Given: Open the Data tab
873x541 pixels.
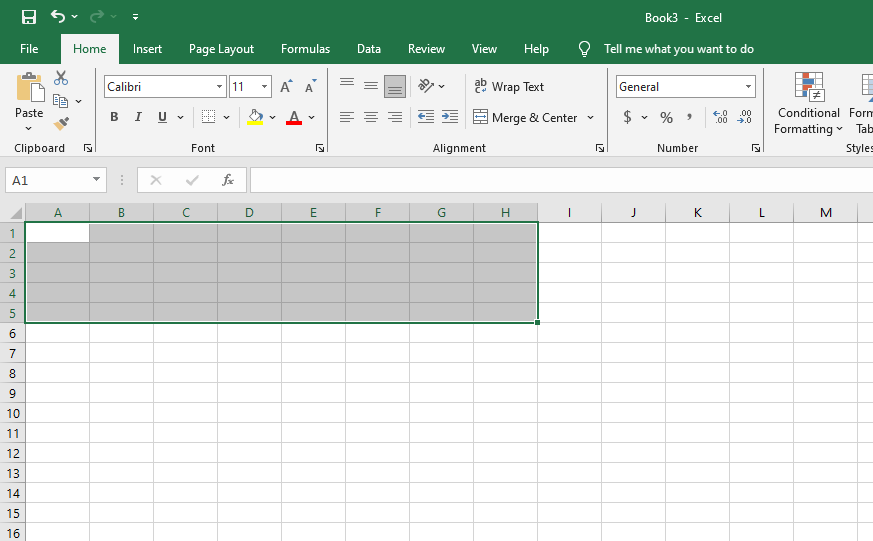Looking at the screenshot, I should click(369, 49).
